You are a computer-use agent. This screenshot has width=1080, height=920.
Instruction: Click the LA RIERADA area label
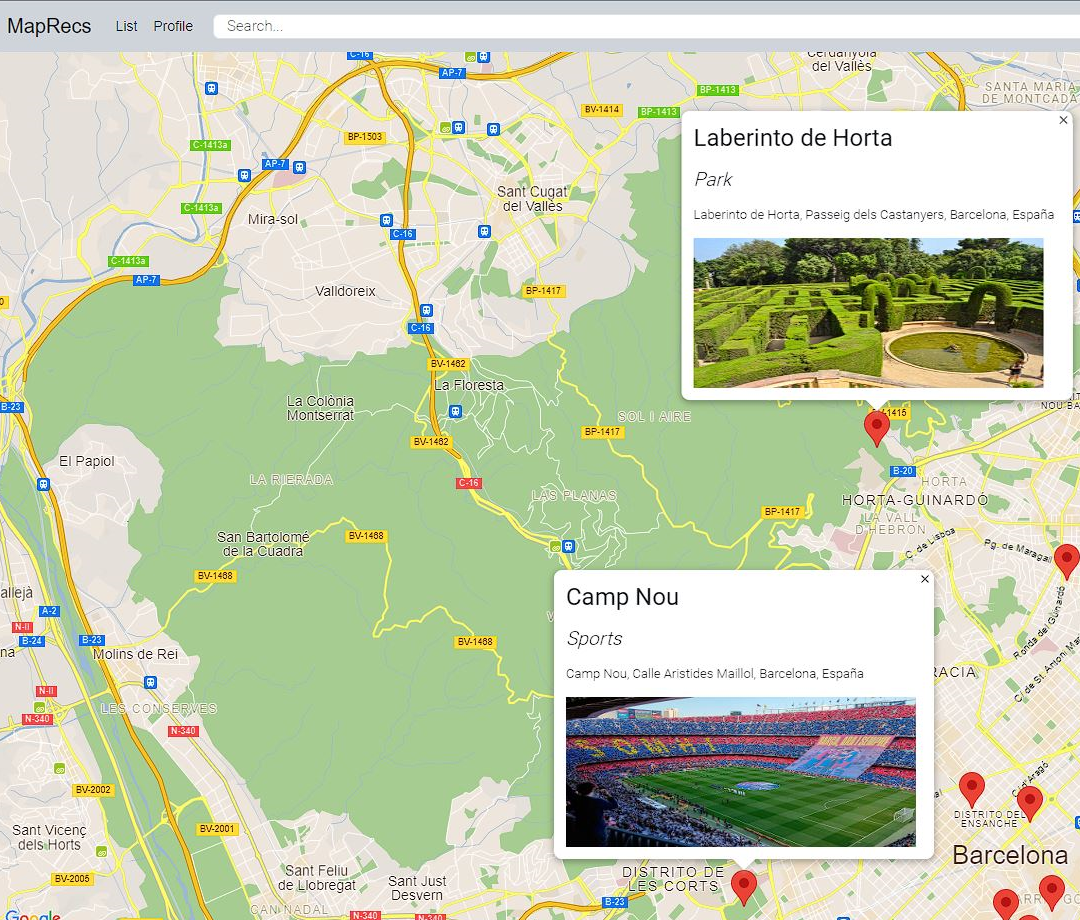(x=291, y=479)
